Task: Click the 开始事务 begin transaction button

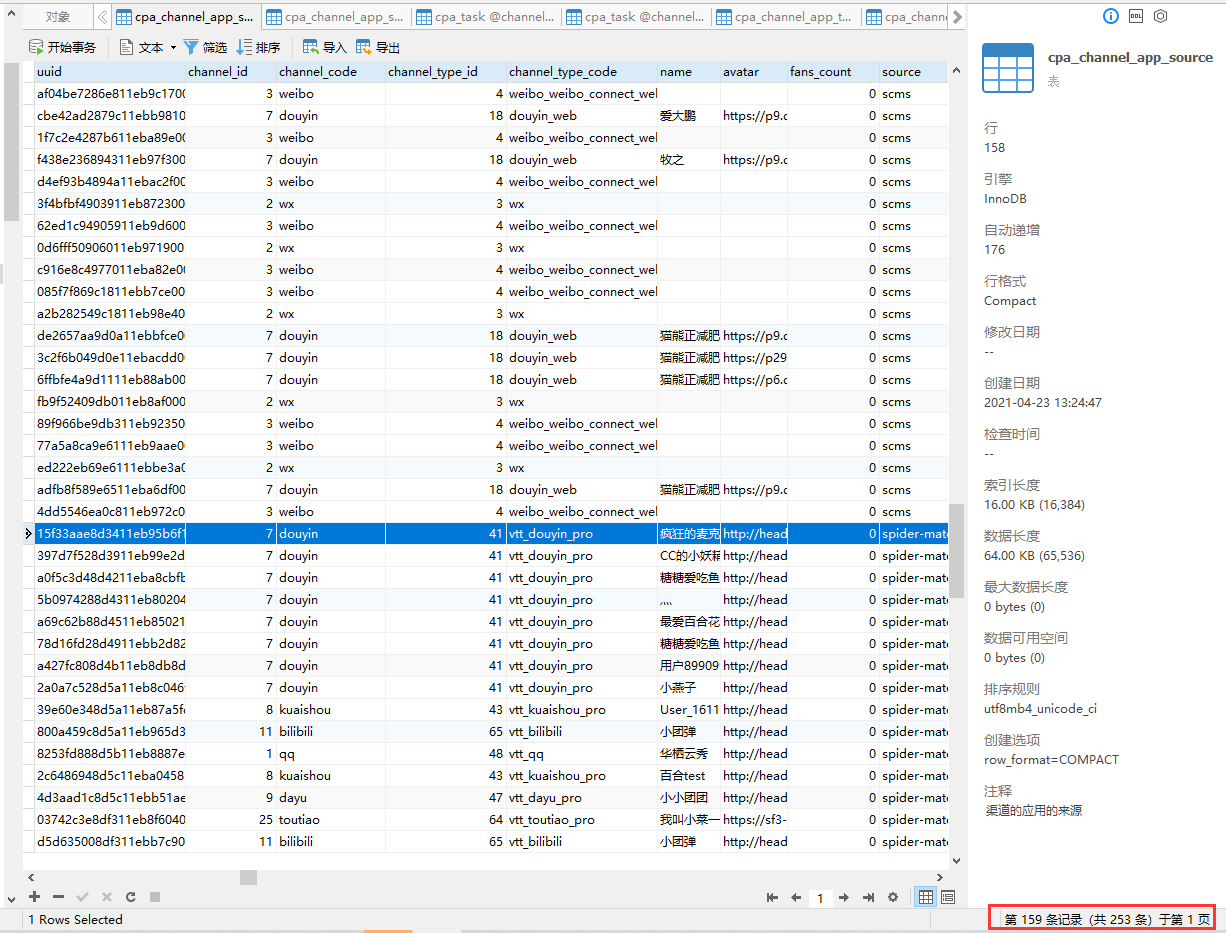Action: coord(63,47)
